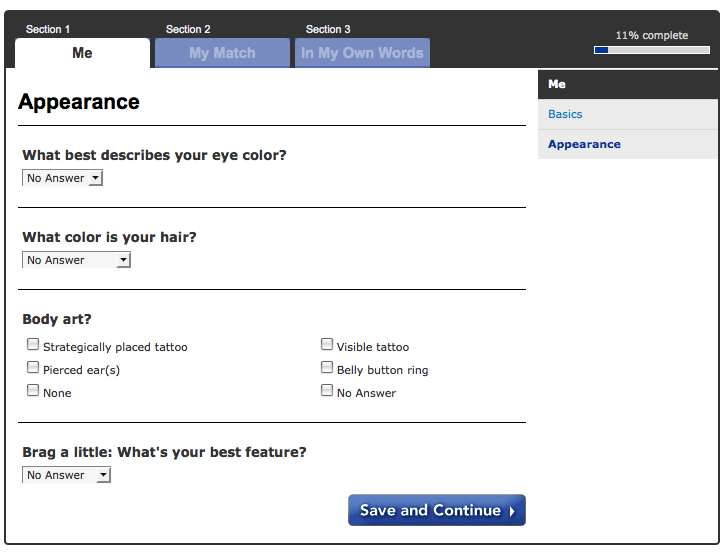727x553 pixels.
Task: Click the Appearance page heading
Action: 79,102
